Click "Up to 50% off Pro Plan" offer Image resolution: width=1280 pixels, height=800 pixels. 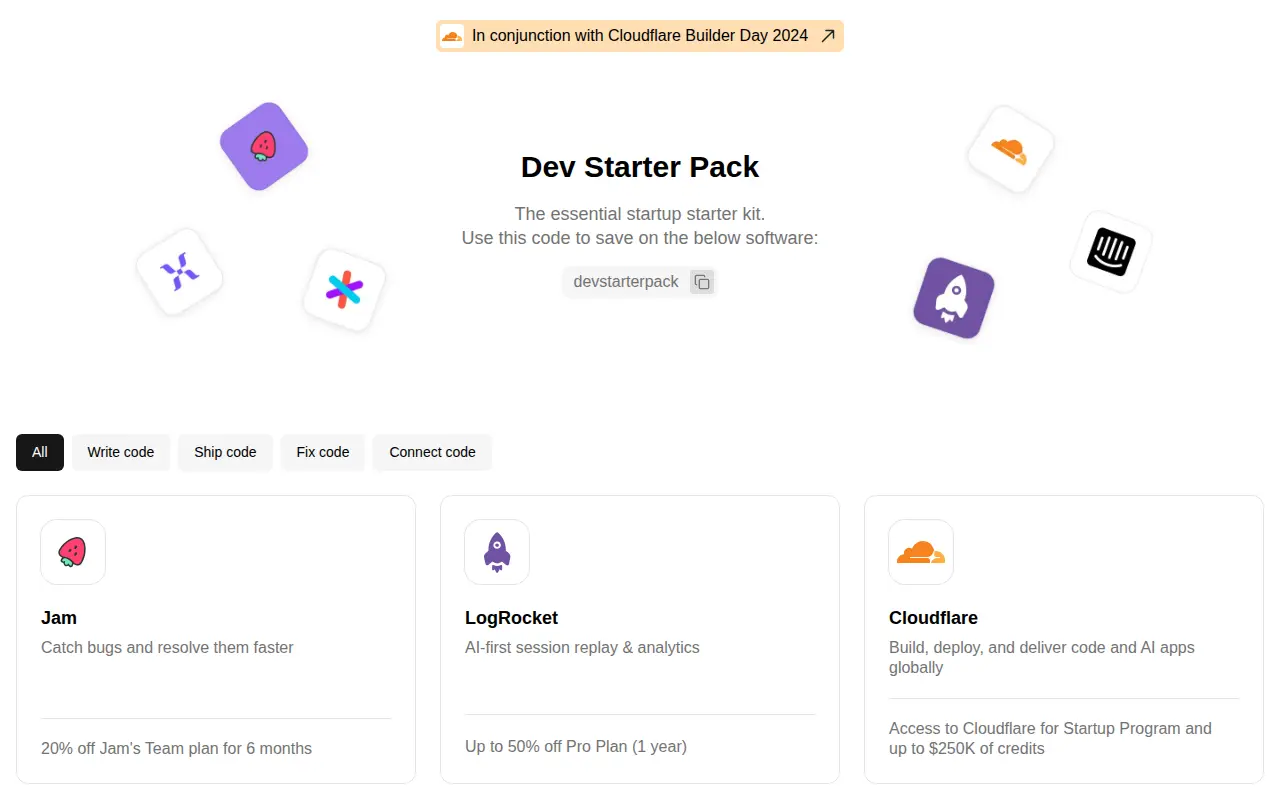[x=576, y=746]
